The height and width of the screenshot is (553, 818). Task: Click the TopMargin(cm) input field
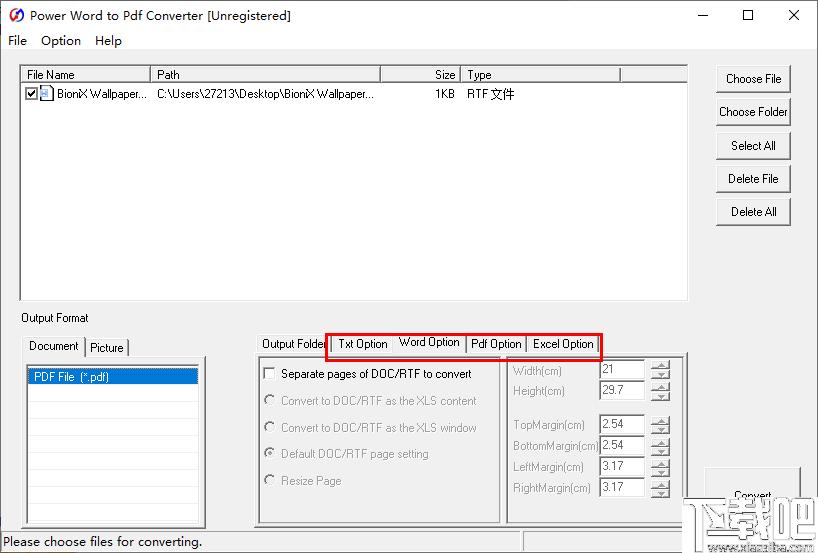[622, 424]
